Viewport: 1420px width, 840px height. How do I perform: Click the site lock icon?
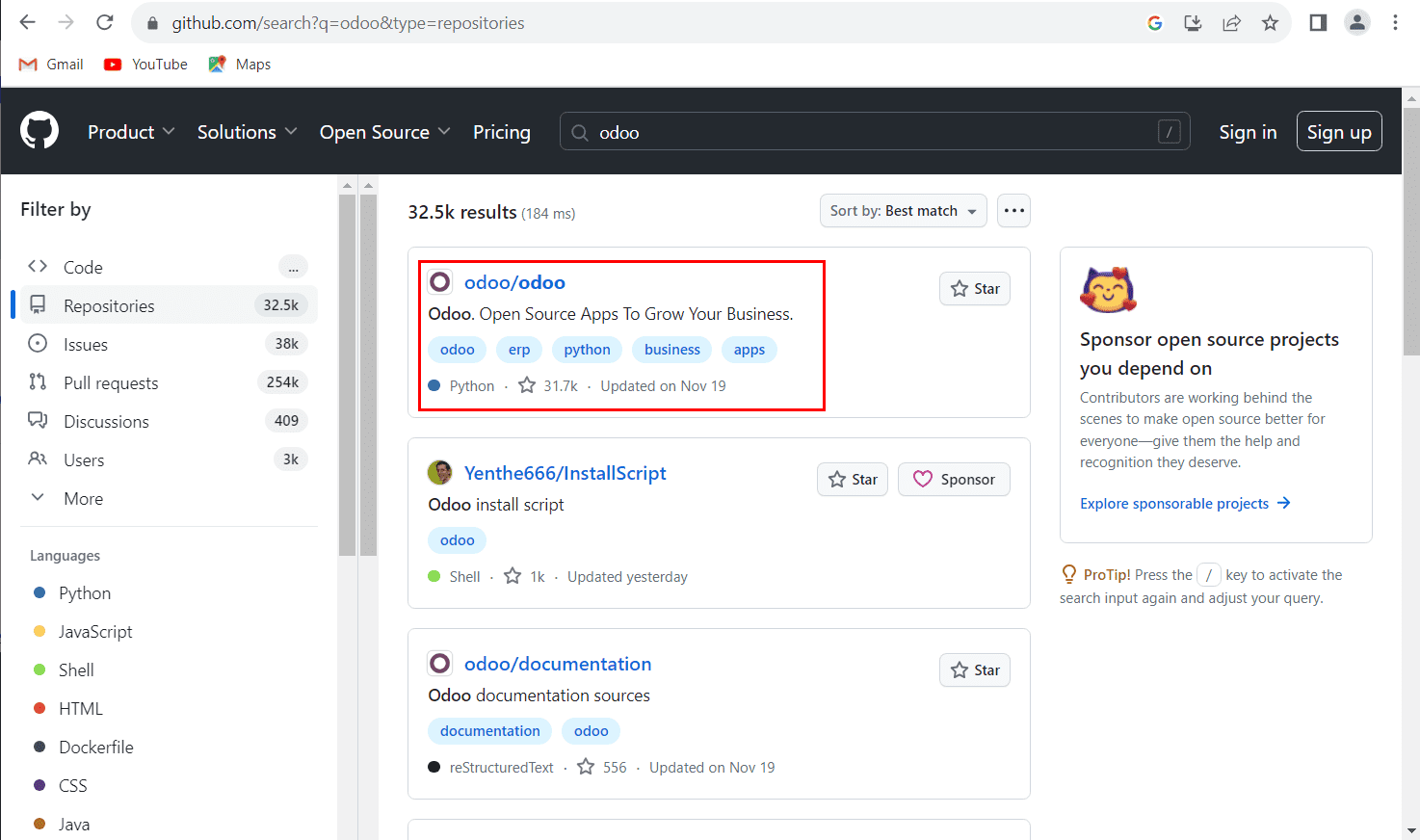click(151, 23)
